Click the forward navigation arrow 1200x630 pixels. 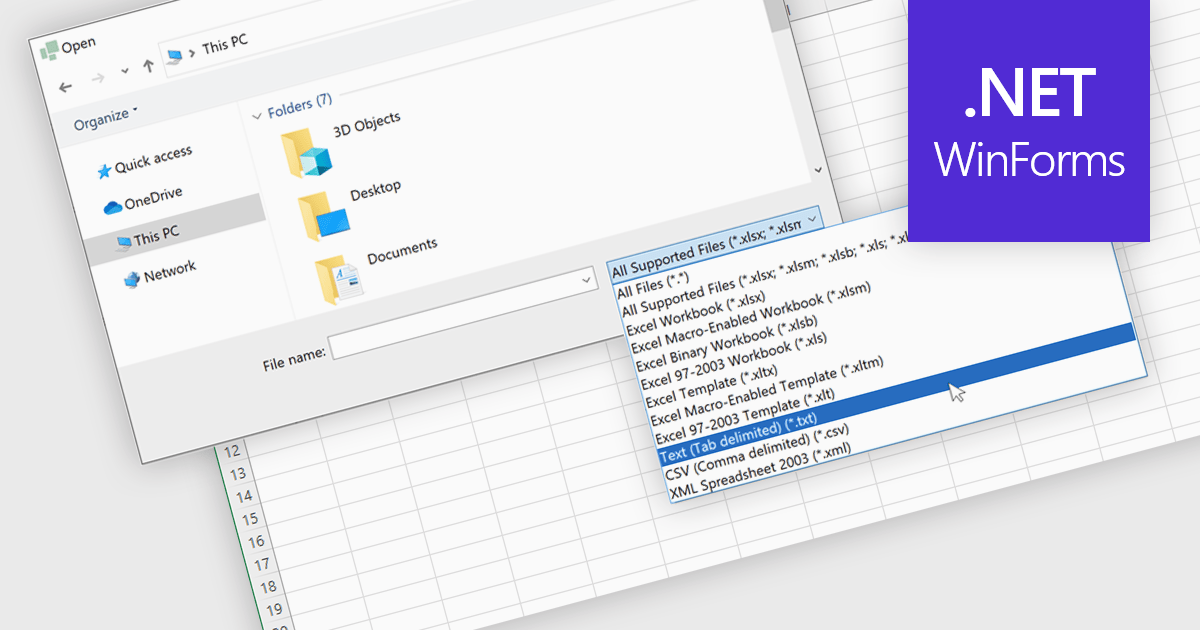click(97, 80)
